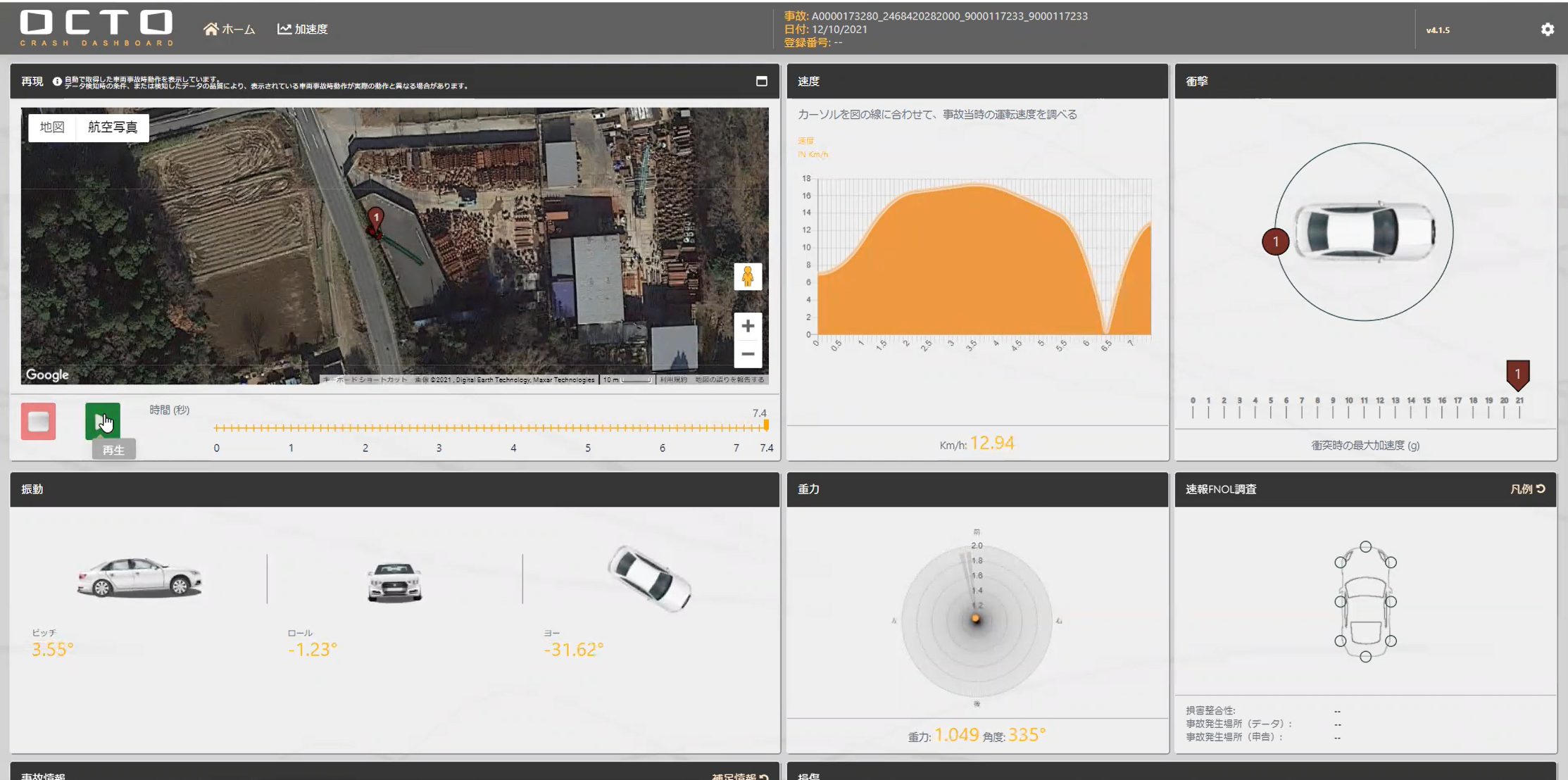Click the Street View pegman icon

pyautogui.click(x=748, y=277)
